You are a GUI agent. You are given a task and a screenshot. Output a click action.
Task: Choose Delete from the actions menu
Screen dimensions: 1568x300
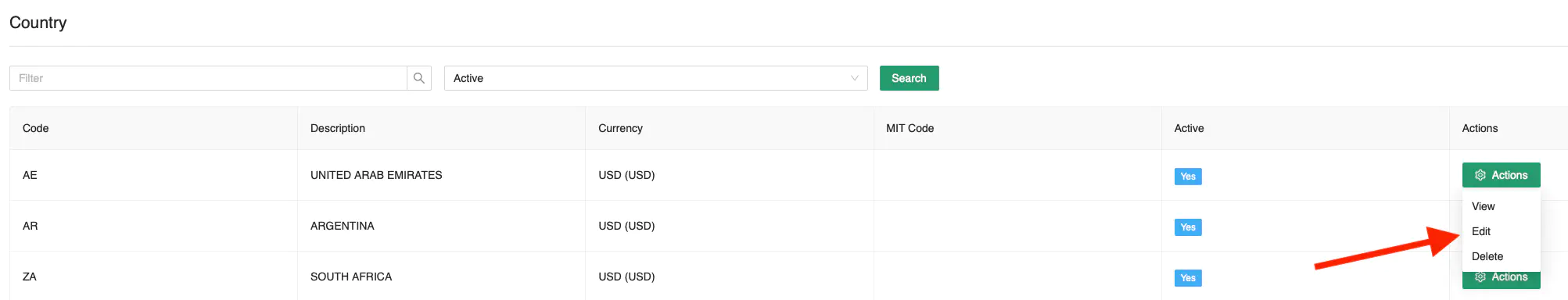point(1501,256)
